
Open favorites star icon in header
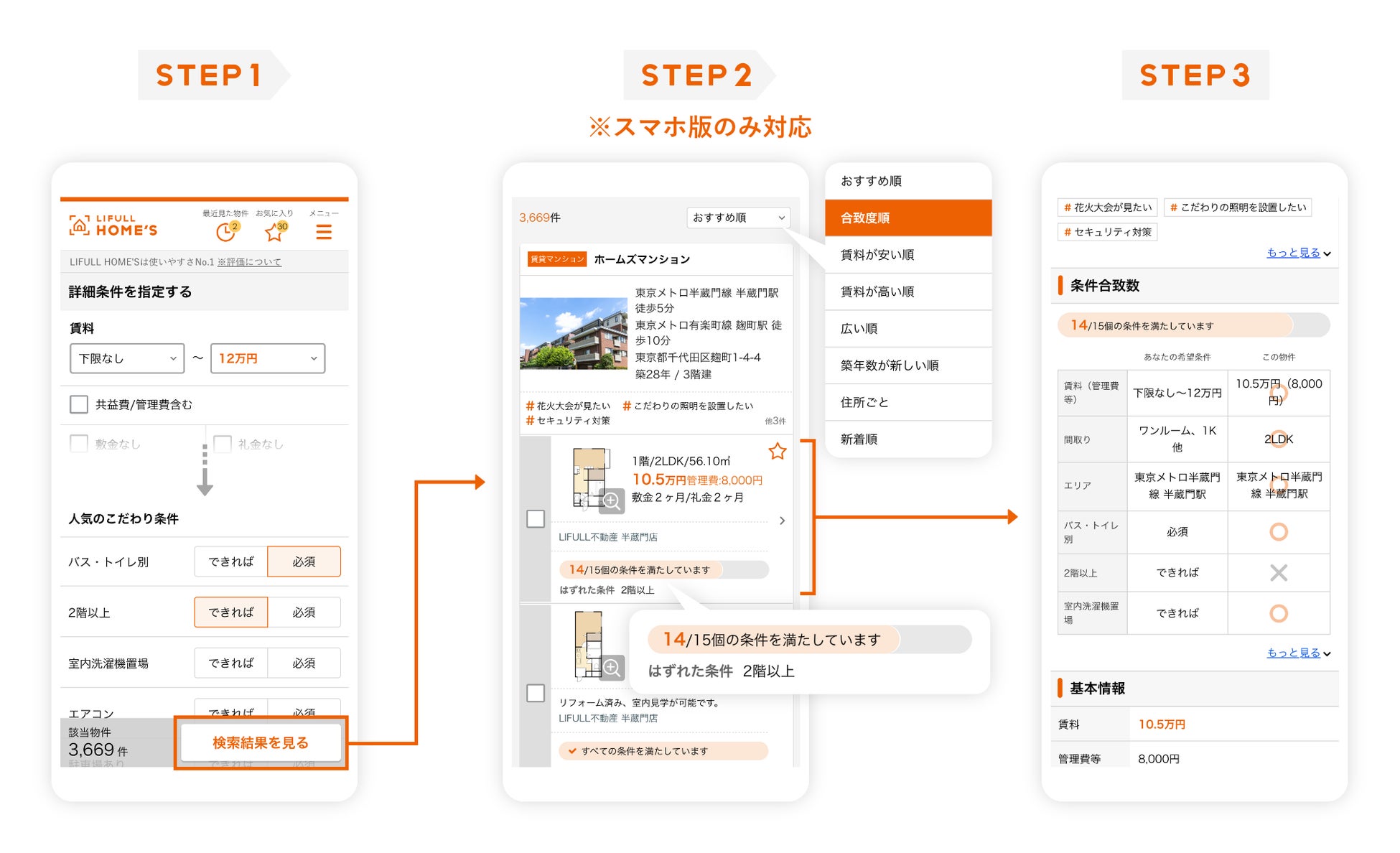tap(274, 232)
